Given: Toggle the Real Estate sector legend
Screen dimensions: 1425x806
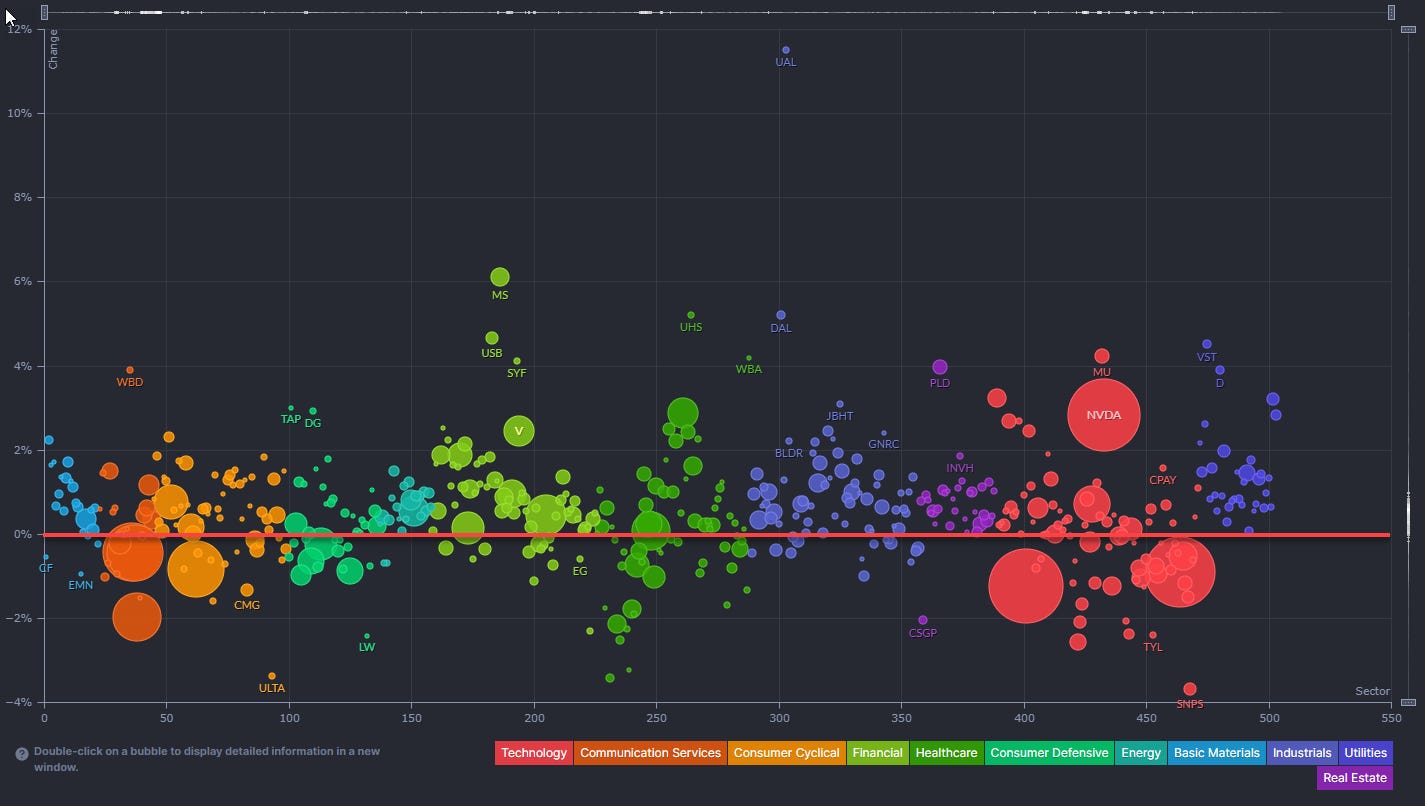Looking at the screenshot, I should click(x=1354, y=777).
